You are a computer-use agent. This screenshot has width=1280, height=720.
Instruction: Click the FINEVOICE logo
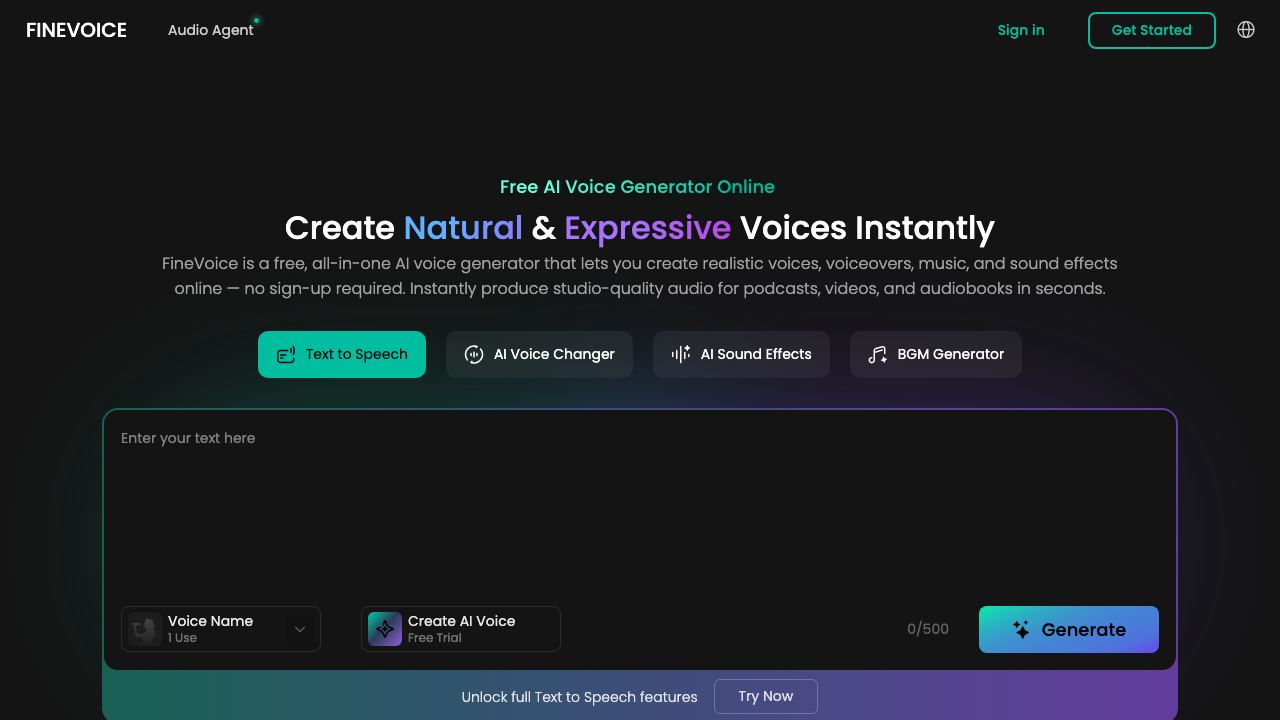point(76,30)
